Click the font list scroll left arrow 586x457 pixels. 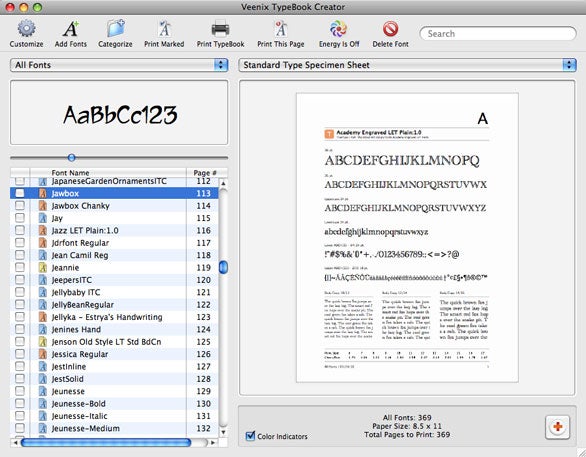coord(15,442)
